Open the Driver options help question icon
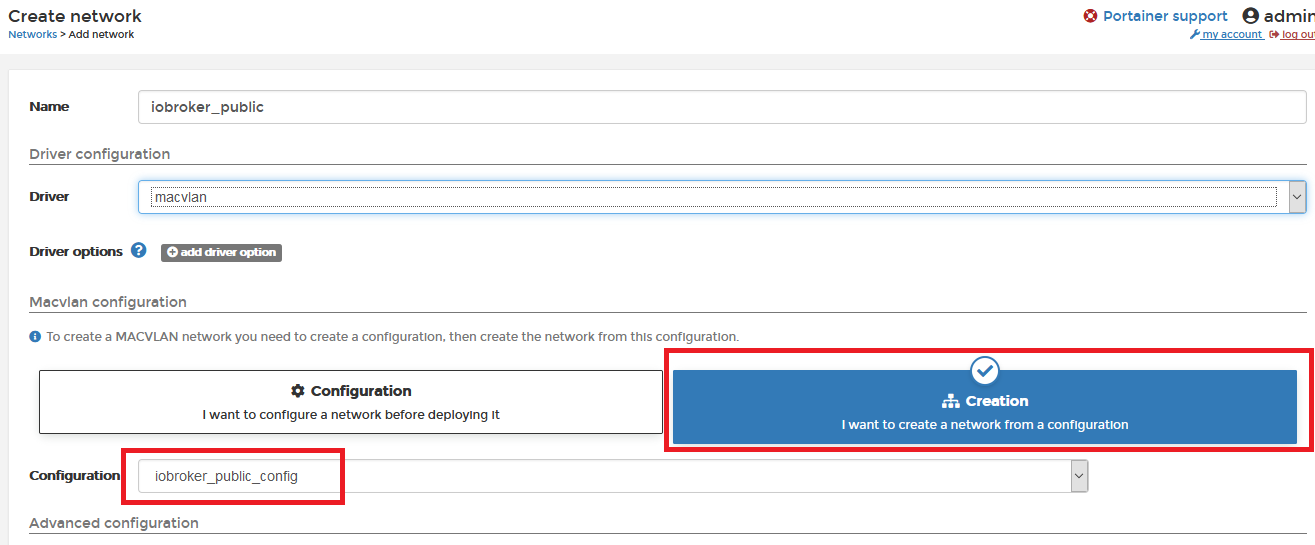Image resolution: width=1315 pixels, height=545 pixels. coord(139,251)
